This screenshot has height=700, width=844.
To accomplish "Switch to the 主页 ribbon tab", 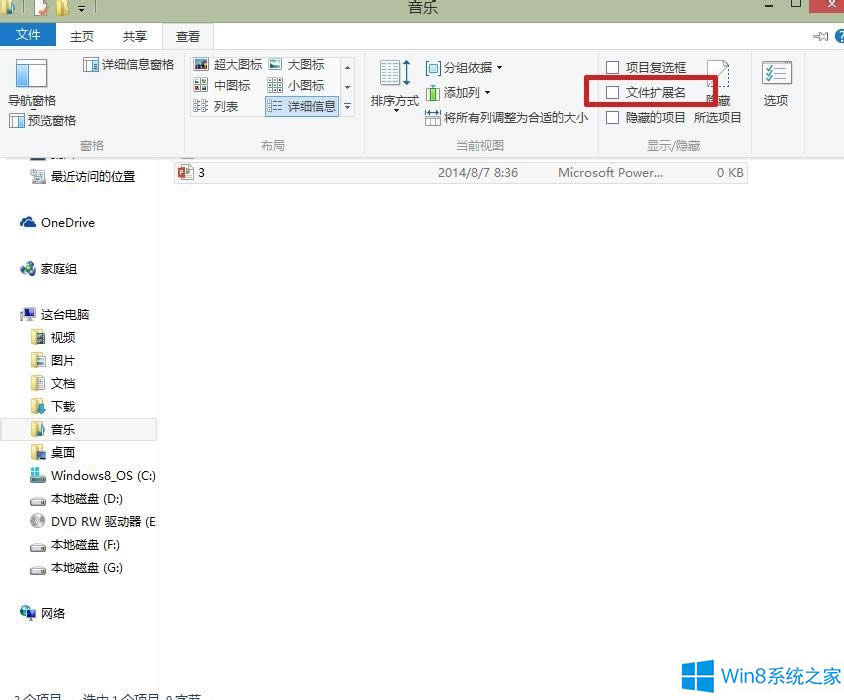I will pos(82,35).
